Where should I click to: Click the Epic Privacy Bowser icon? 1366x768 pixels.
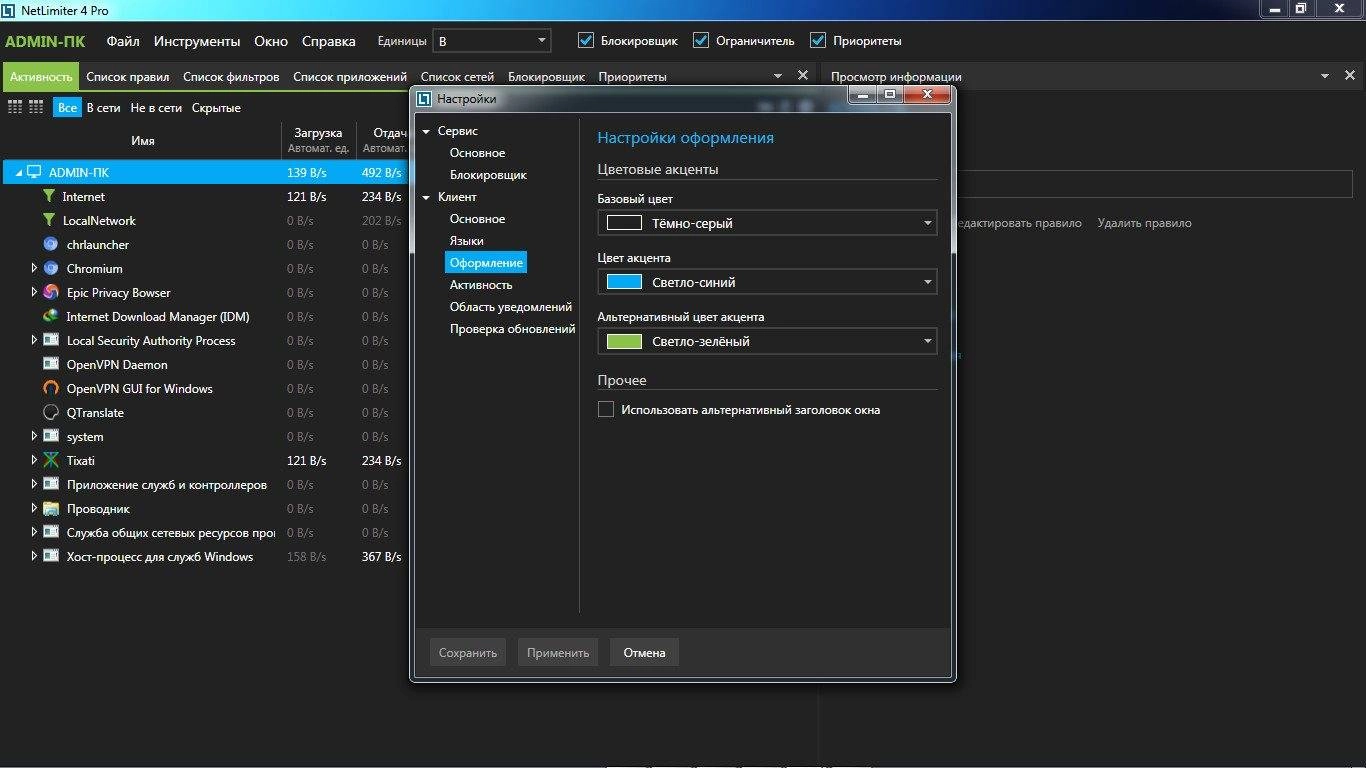(51, 292)
